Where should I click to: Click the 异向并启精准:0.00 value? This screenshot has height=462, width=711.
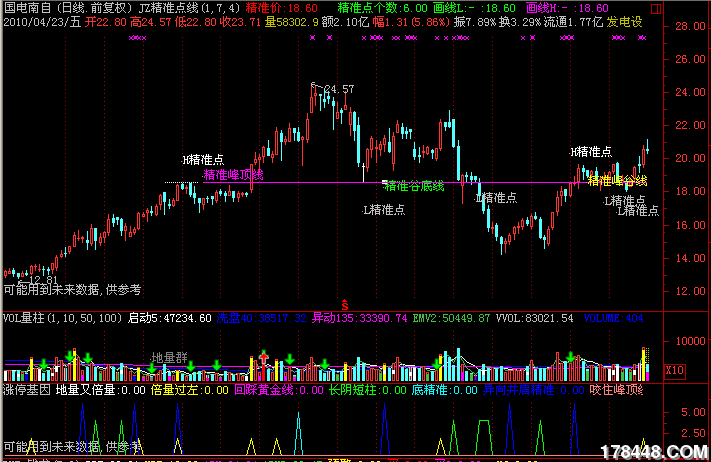click(533, 390)
